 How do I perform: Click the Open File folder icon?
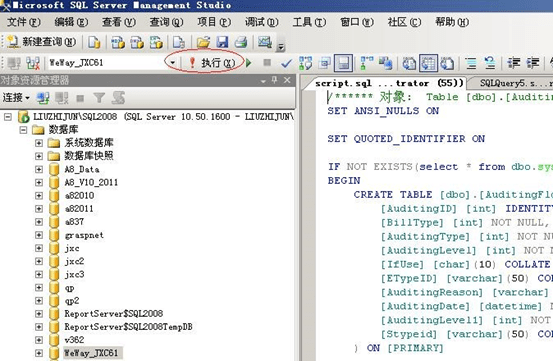(203, 42)
